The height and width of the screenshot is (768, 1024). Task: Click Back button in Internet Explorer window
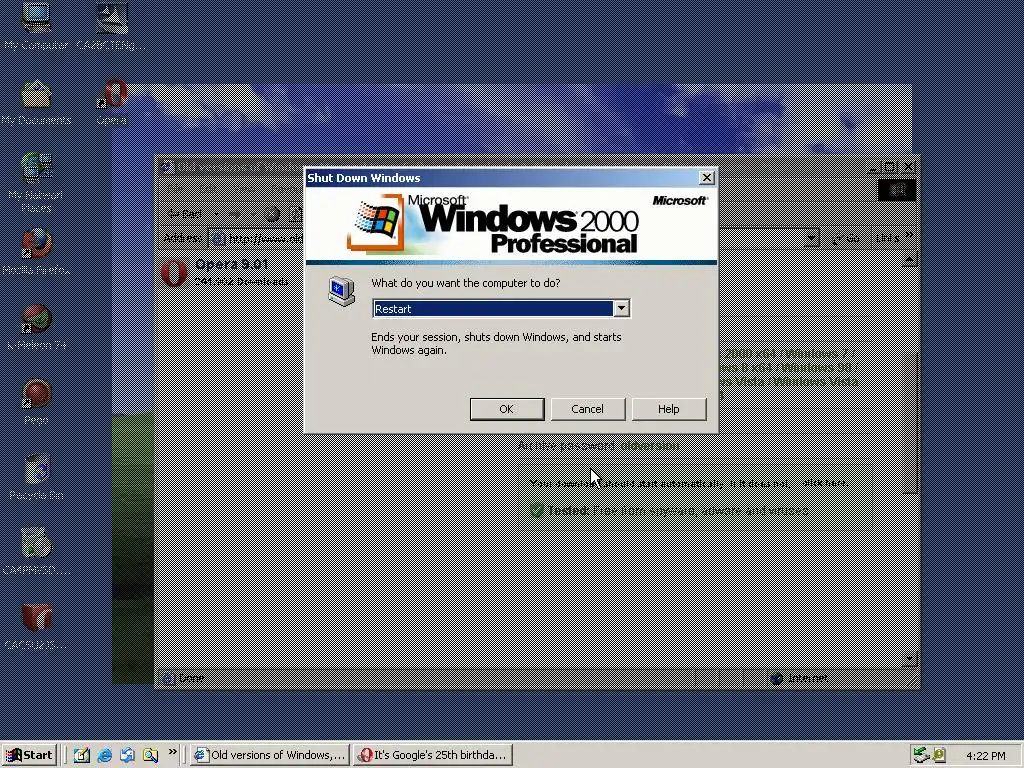[x=185, y=214]
